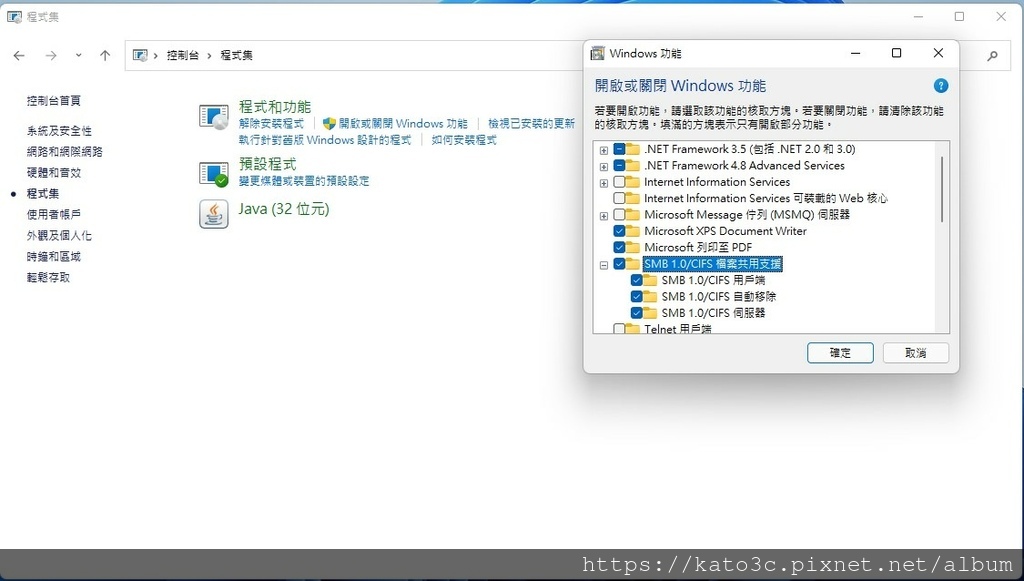Viewport: 1024px width, 581px height.
Task: Open 輕鬆存取 category
Action: [x=48, y=277]
